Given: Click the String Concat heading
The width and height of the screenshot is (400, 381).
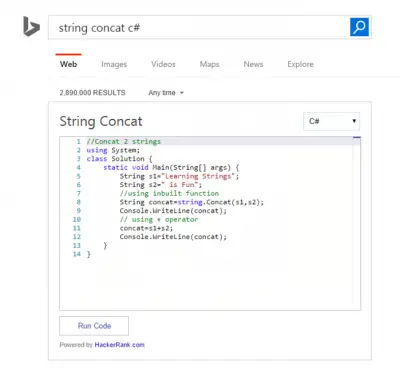Looking at the screenshot, I should coord(101,121).
